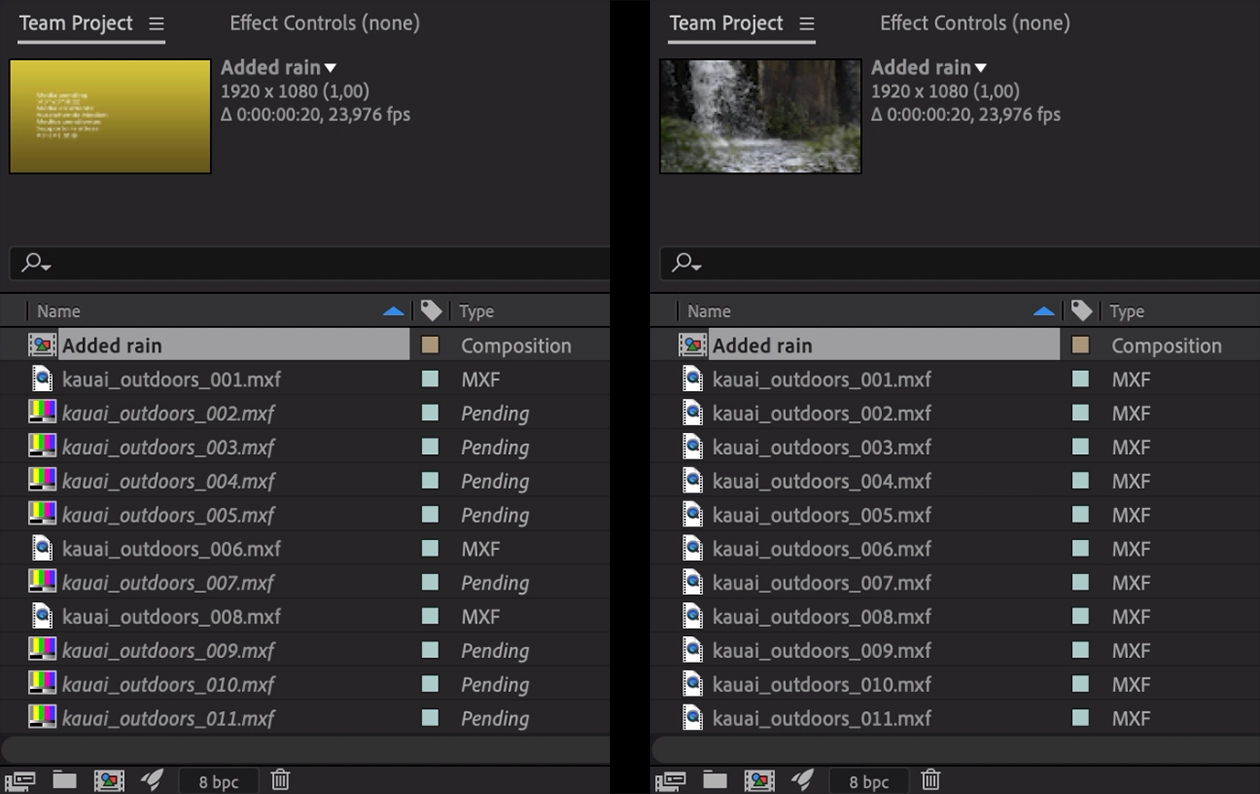Click tan label swatch of Added rain in waterfall panel
Screen dimensions: 1260x794
click(1080, 345)
